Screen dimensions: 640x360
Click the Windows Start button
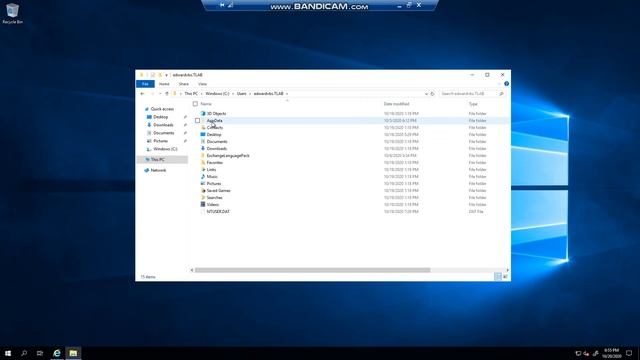pos(8,353)
